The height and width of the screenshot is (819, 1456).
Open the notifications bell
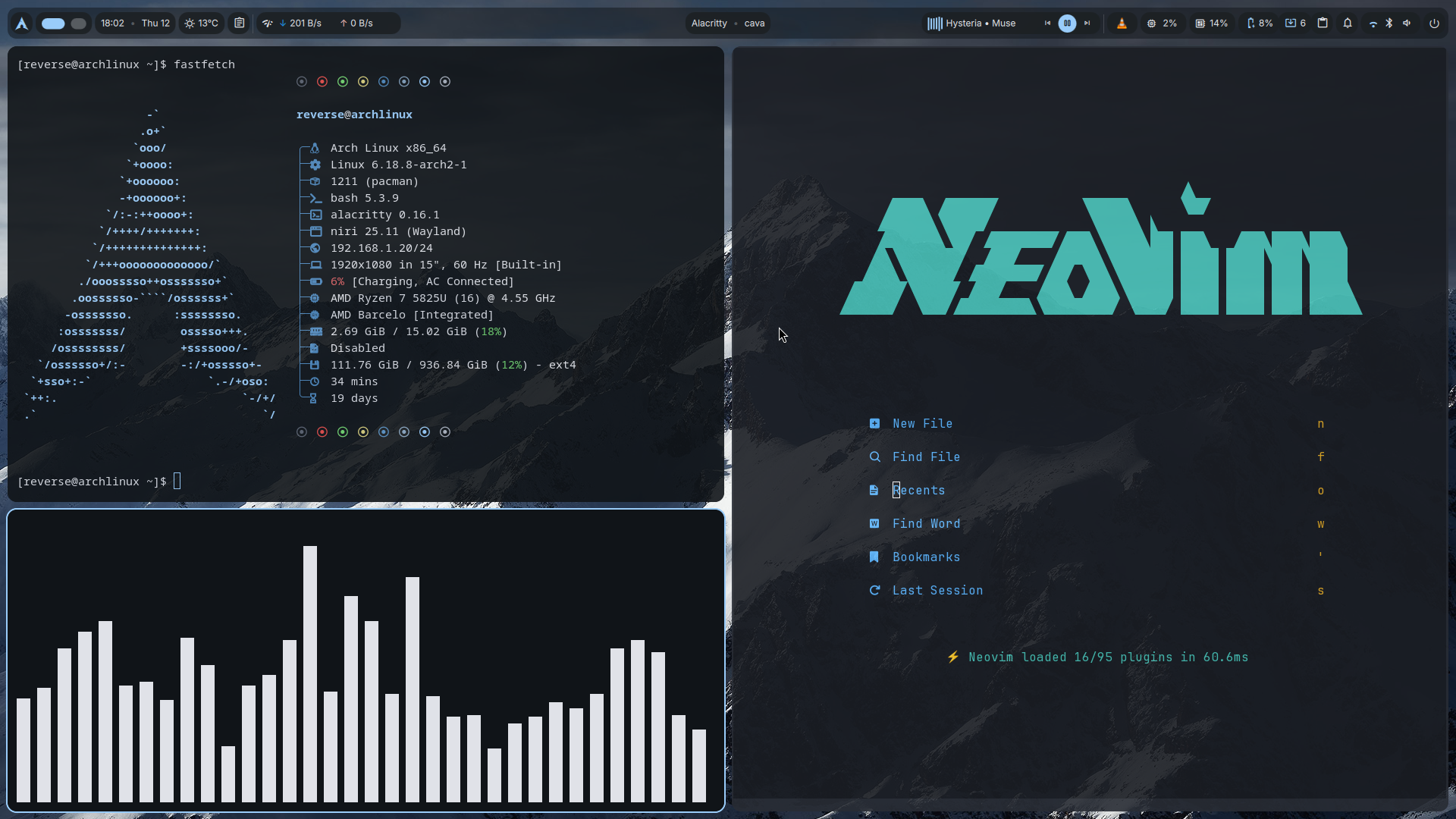pyautogui.click(x=1348, y=24)
